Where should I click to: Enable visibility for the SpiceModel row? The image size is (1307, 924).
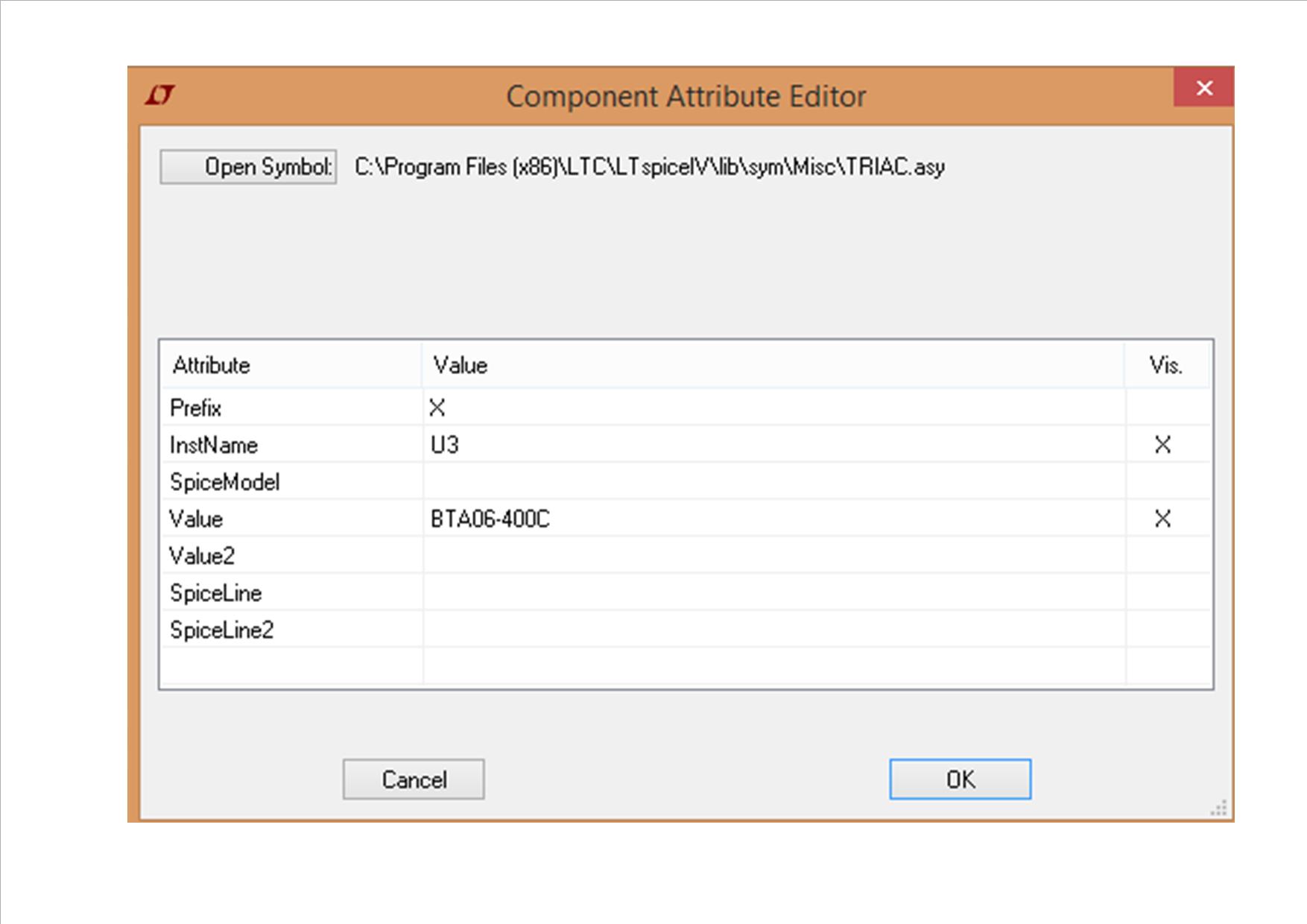pos(1167,481)
